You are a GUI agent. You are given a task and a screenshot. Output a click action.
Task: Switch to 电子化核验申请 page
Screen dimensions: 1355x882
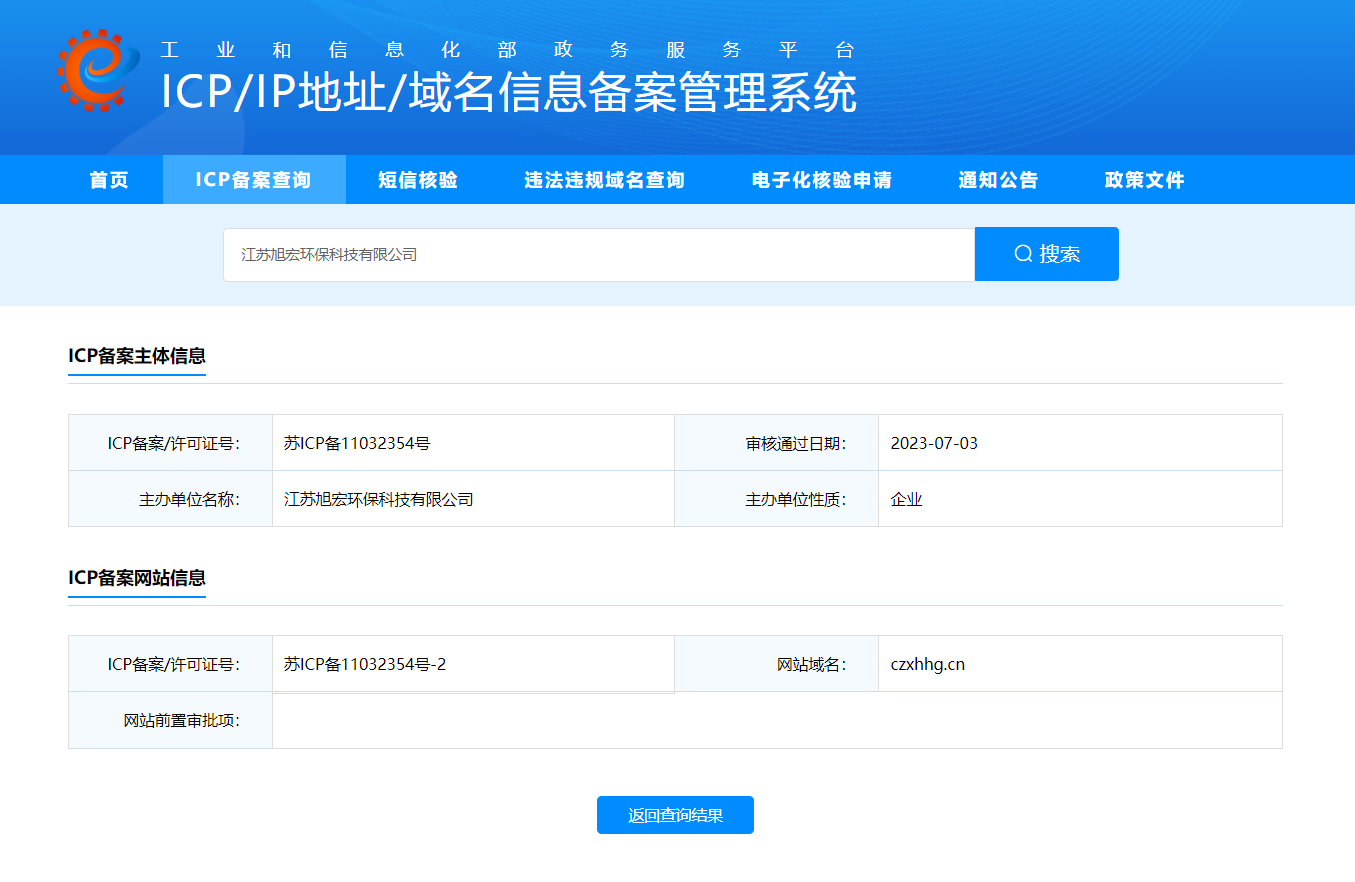(x=821, y=180)
